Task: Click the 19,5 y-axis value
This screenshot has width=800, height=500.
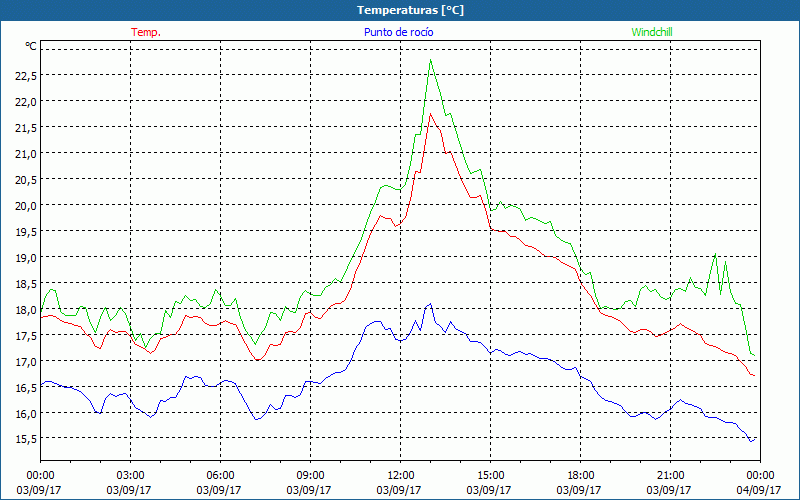Action: (x=26, y=231)
